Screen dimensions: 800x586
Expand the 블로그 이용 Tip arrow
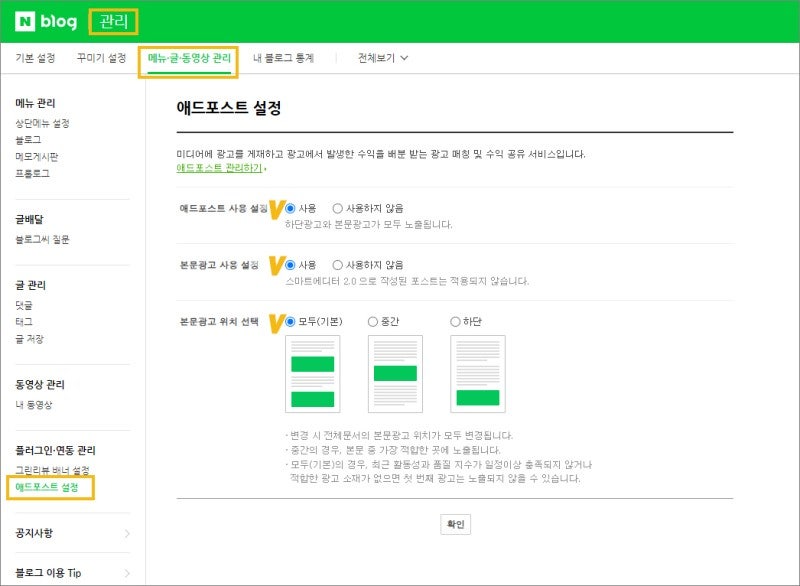click(126, 573)
